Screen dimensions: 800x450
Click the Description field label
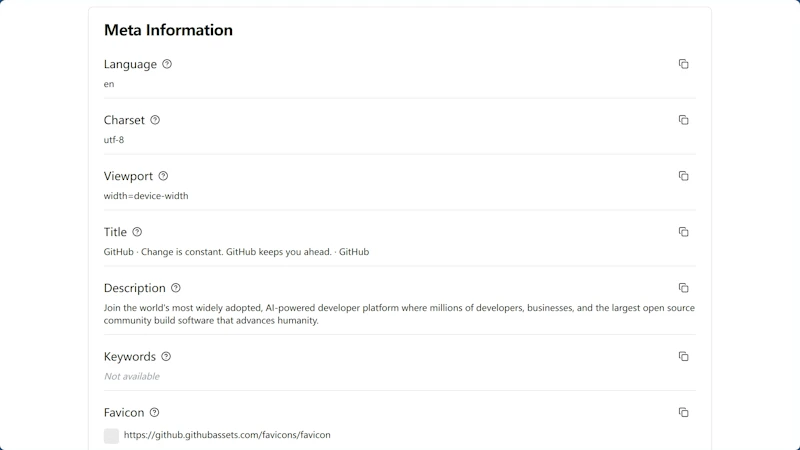135,288
